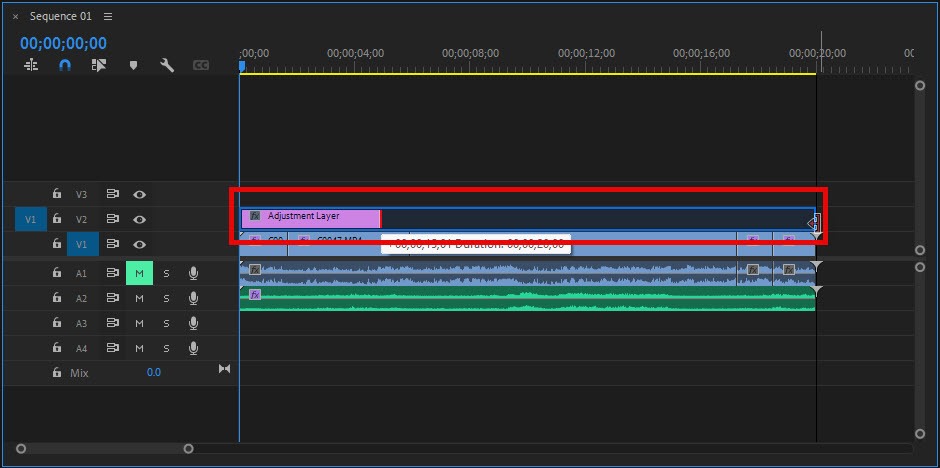Open Timeline Display Settings wrench
Viewport: 940px width, 468px height.
[x=167, y=65]
